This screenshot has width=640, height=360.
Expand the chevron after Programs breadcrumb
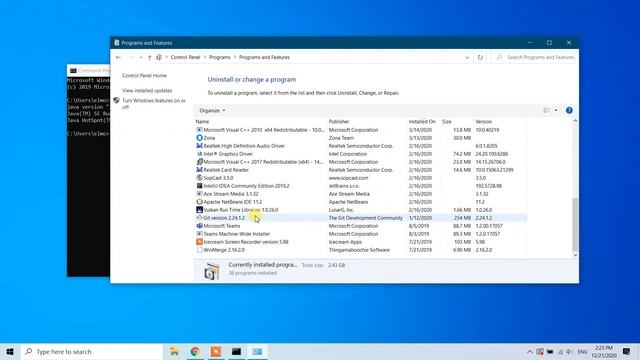[x=235, y=58]
